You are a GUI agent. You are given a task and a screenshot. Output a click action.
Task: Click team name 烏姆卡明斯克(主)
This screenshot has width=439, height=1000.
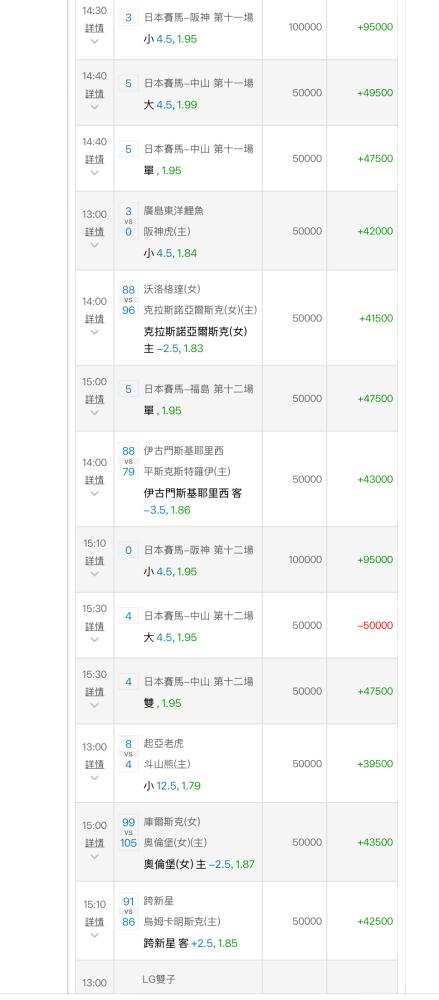pyautogui.click(x=182, y=922)
